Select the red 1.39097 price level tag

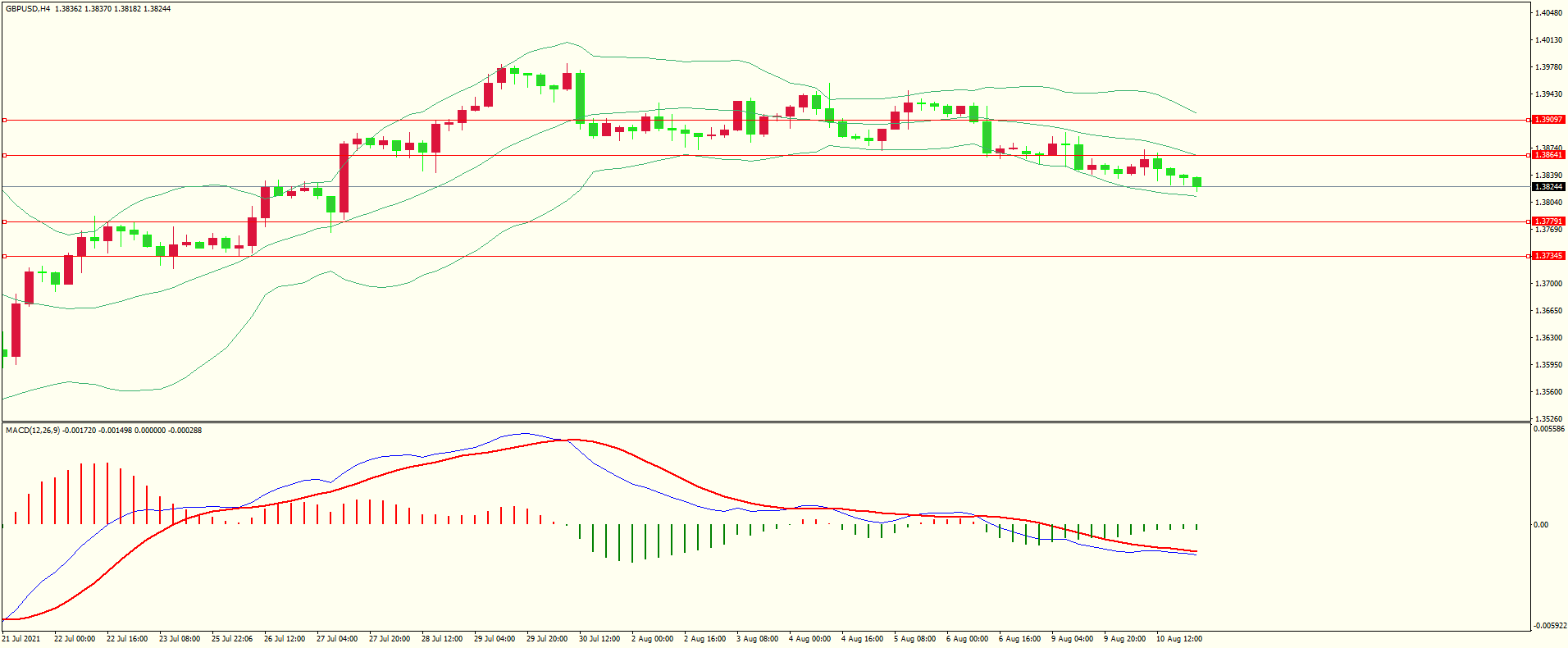pos(1549,120)
